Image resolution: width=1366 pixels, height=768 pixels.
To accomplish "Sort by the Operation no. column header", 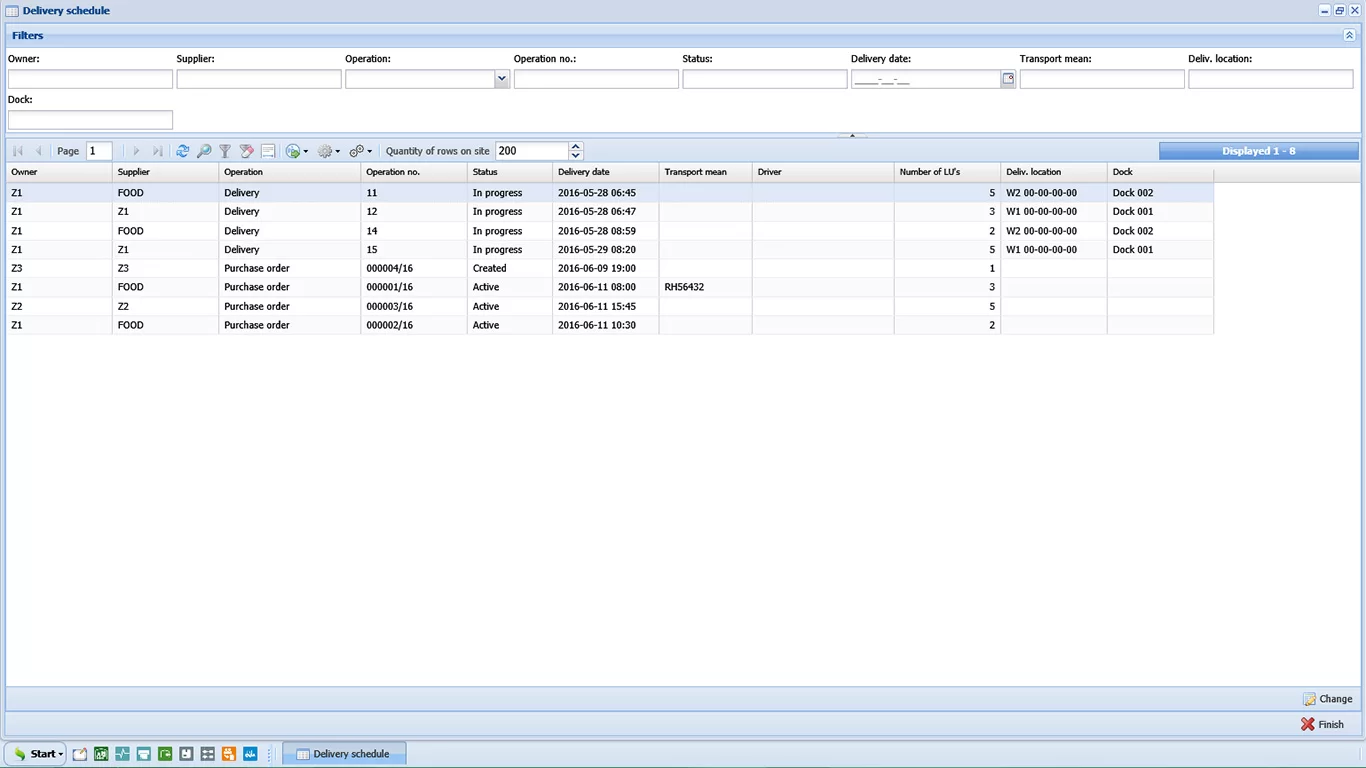I will [414, 172].
